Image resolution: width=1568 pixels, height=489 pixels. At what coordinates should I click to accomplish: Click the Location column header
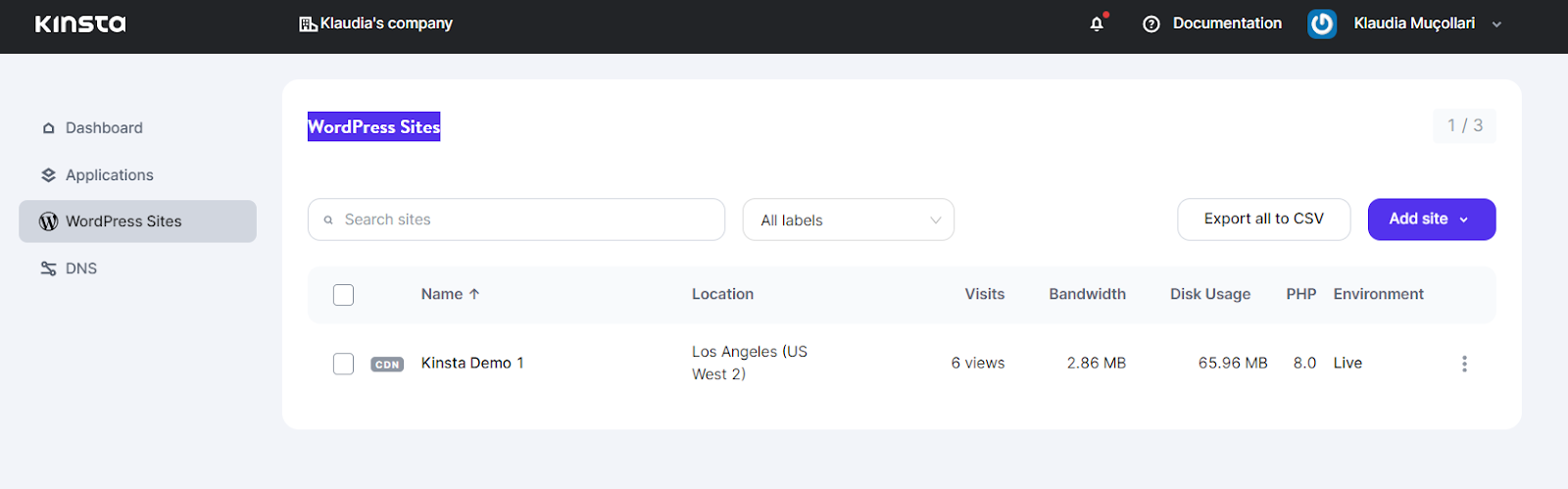pos(722,294)
